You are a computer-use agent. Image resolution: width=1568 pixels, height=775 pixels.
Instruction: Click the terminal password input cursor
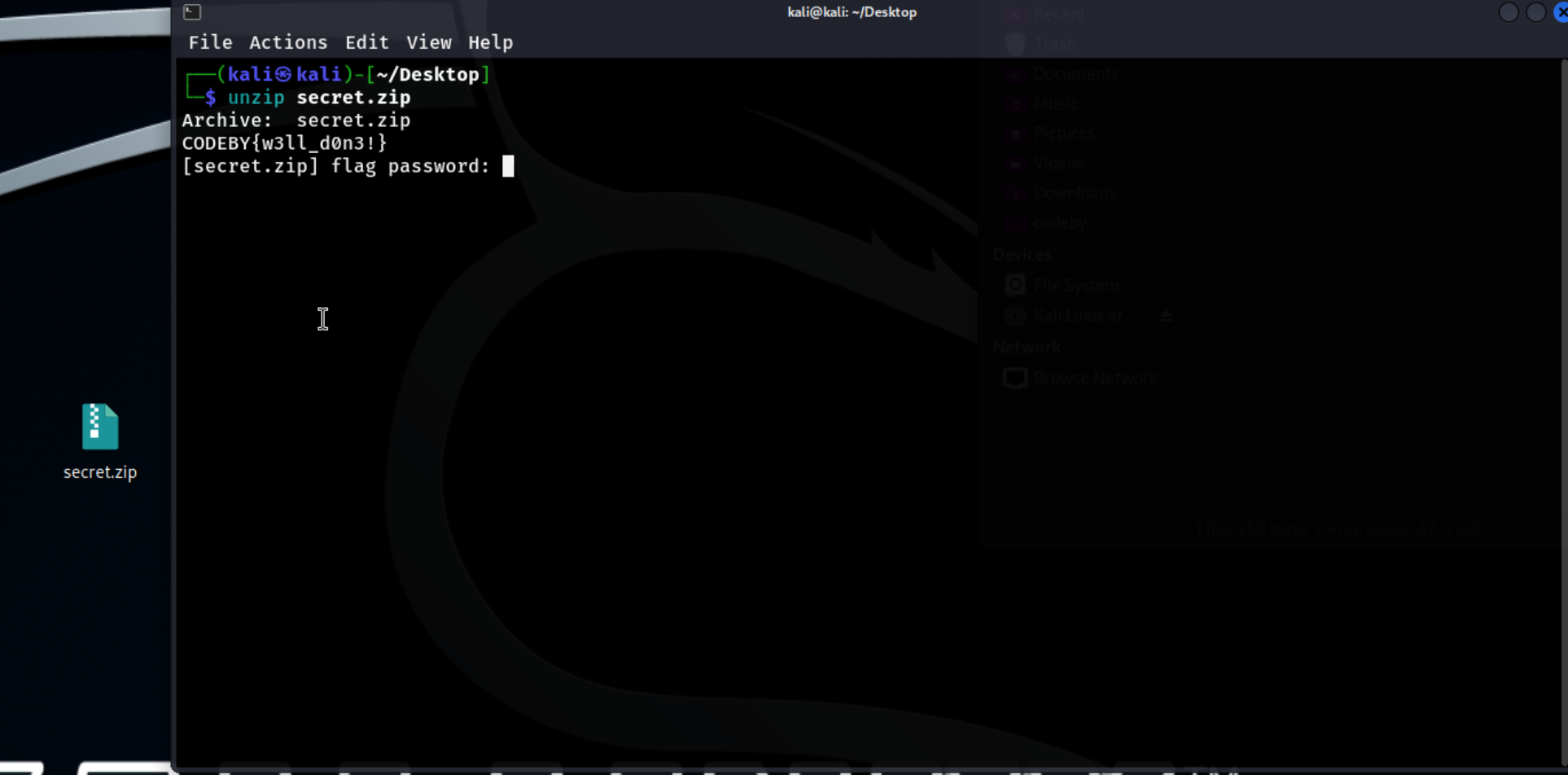tap(508, 166)
